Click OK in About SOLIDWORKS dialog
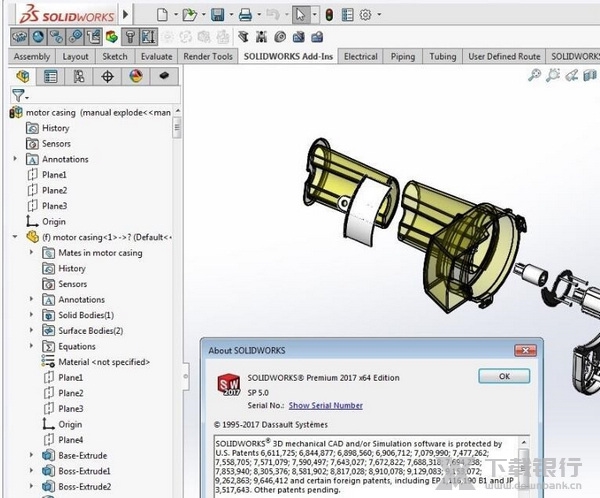Viewport: 600px width, 498px height. pyautogui.click(x=504, y=376)
